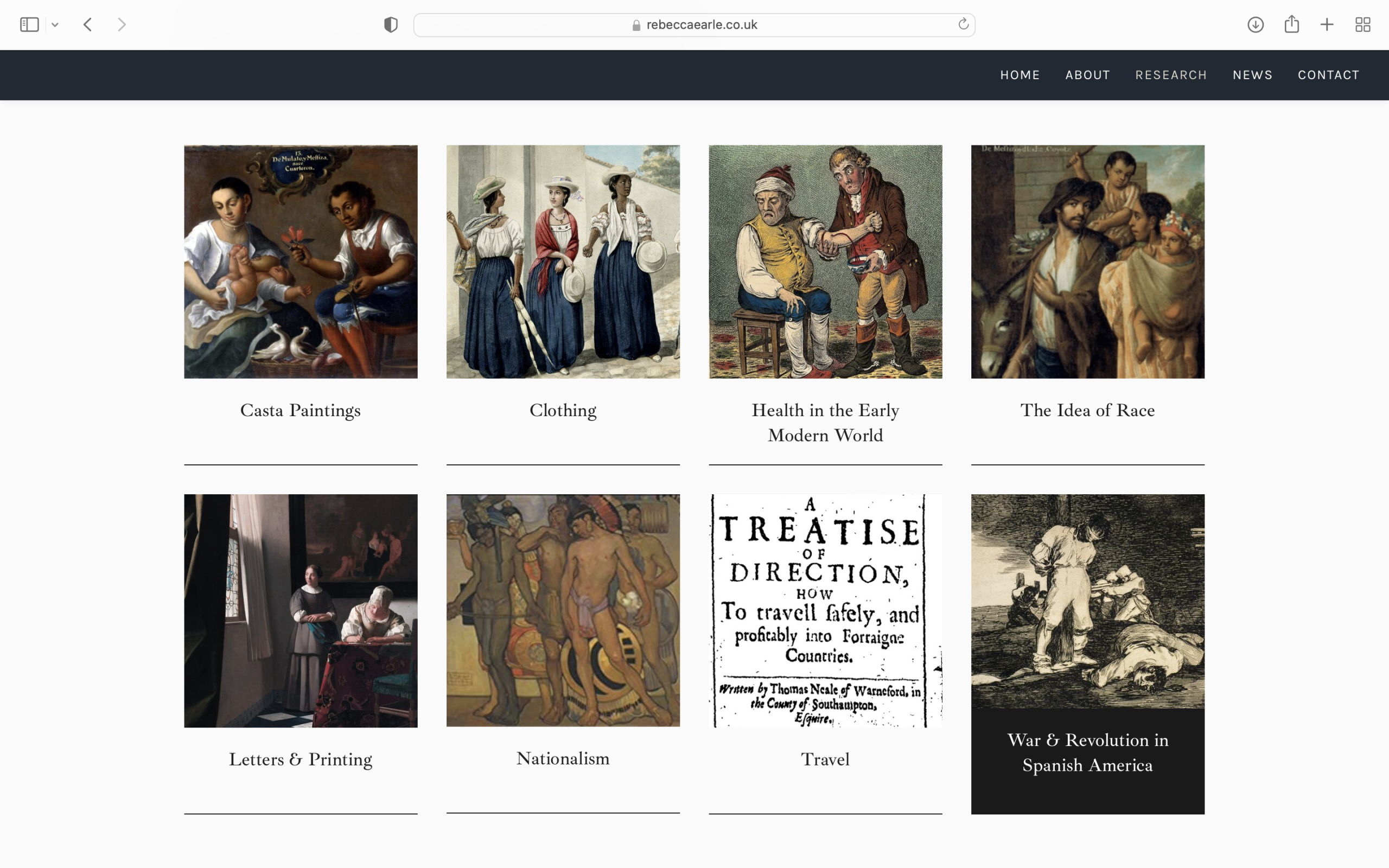Open the privacy report shield icon
1389x868 pixels.
pyautogui.click(x=391, y=25)
